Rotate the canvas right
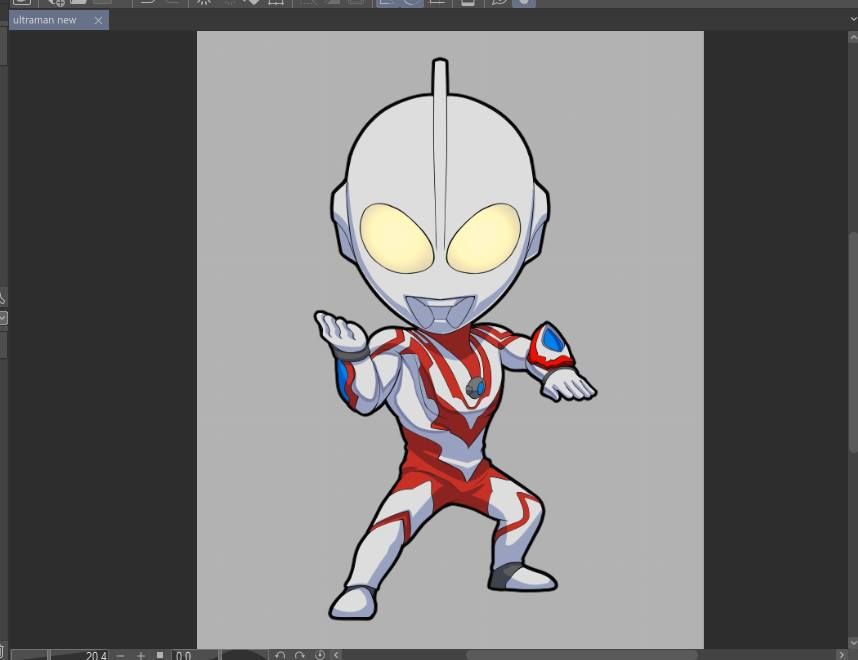 (x=299, y=655)
